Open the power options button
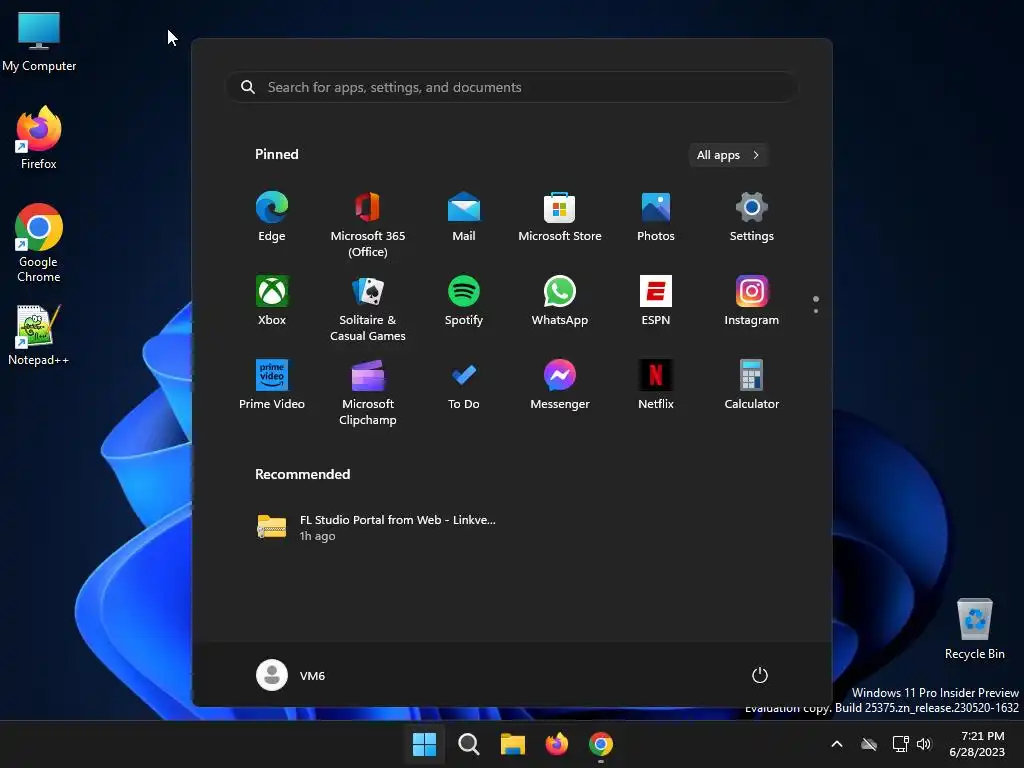Screen dimensions: 1024x768 coord(760,675)
